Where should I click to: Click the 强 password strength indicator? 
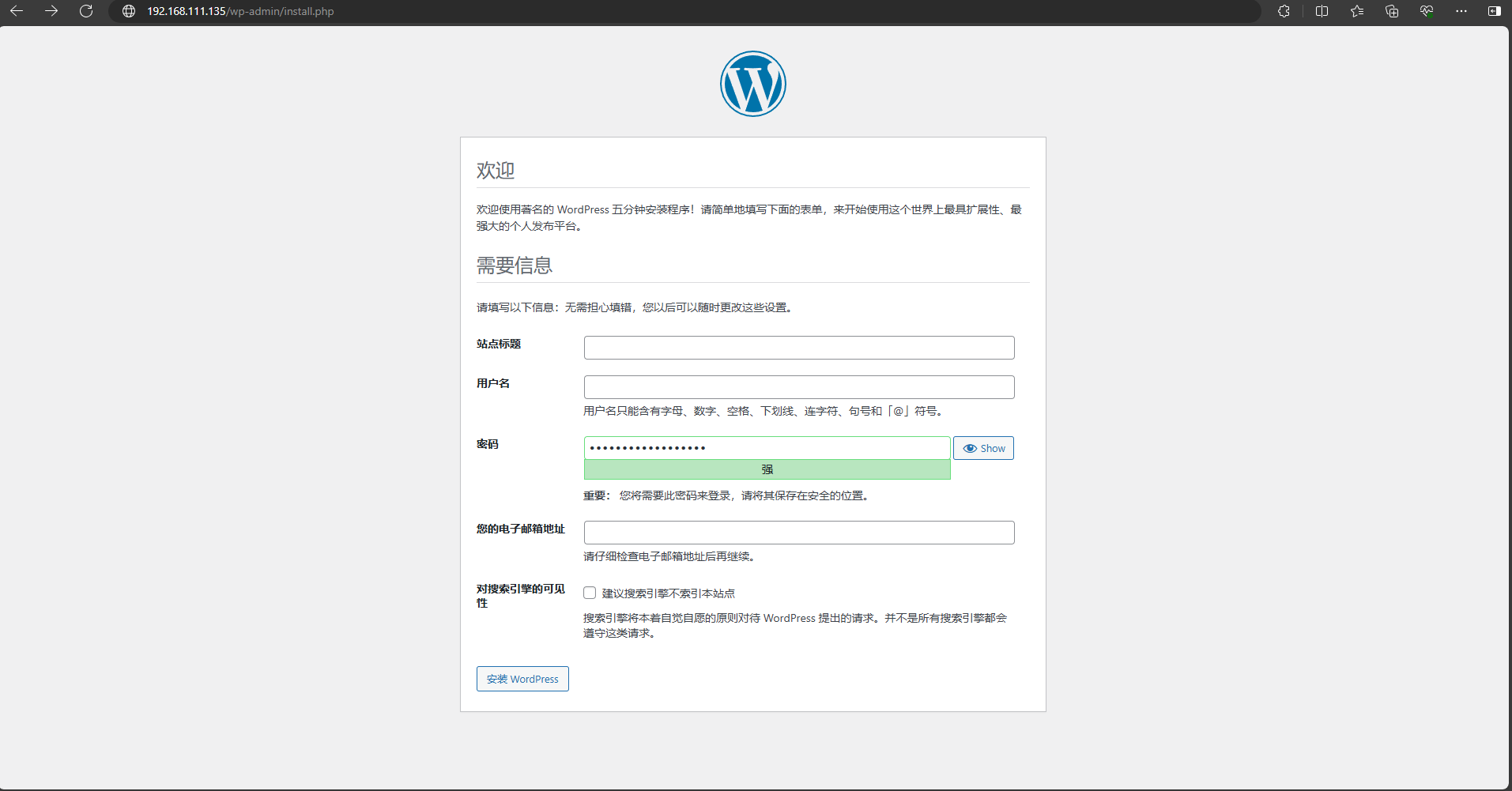(x=767, y=469)
